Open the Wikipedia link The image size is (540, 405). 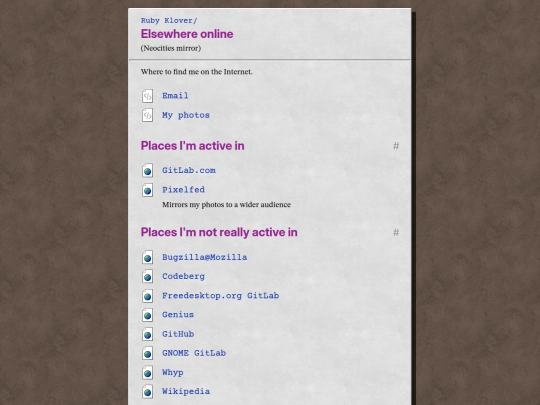[x=186, y=391]
